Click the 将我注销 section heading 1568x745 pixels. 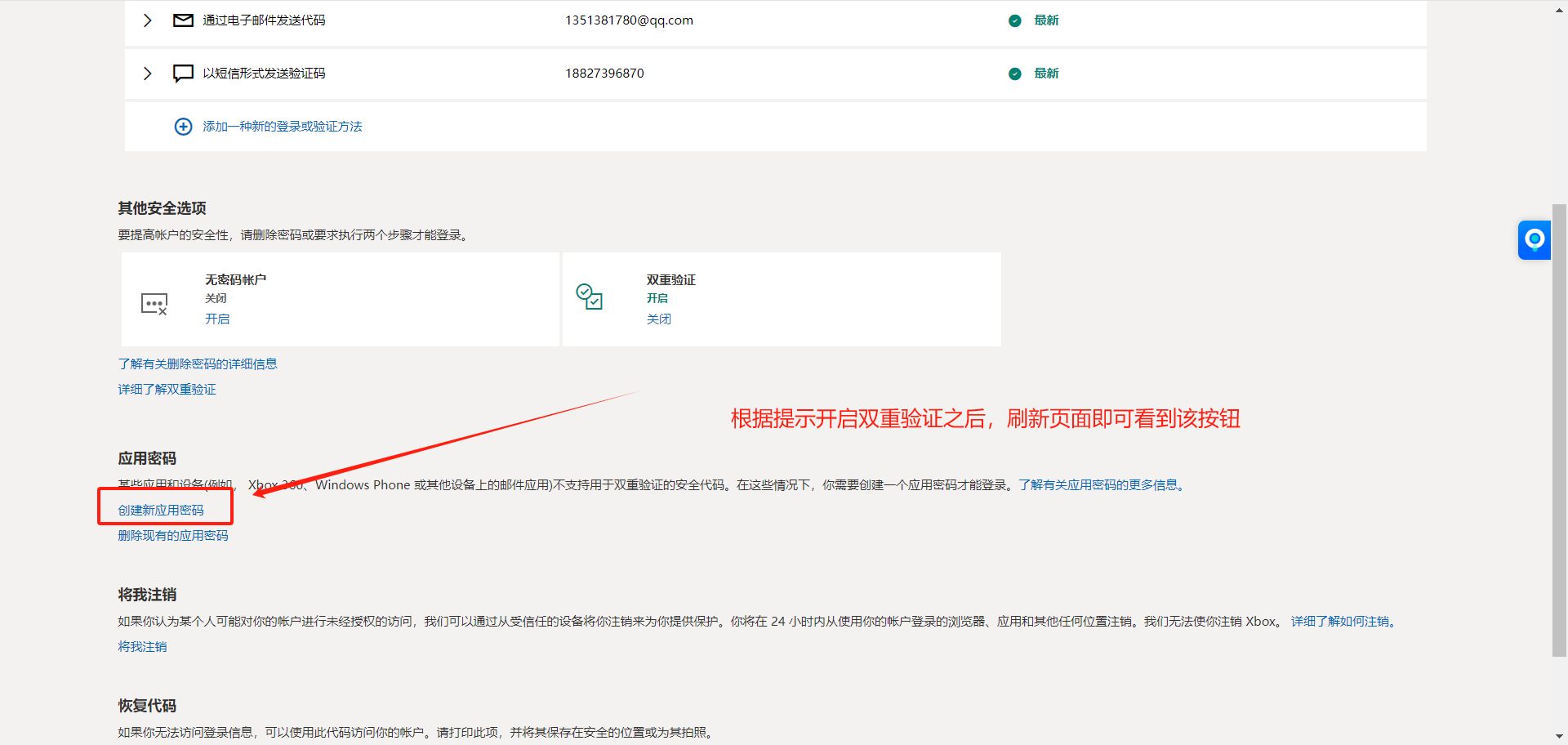147,595
